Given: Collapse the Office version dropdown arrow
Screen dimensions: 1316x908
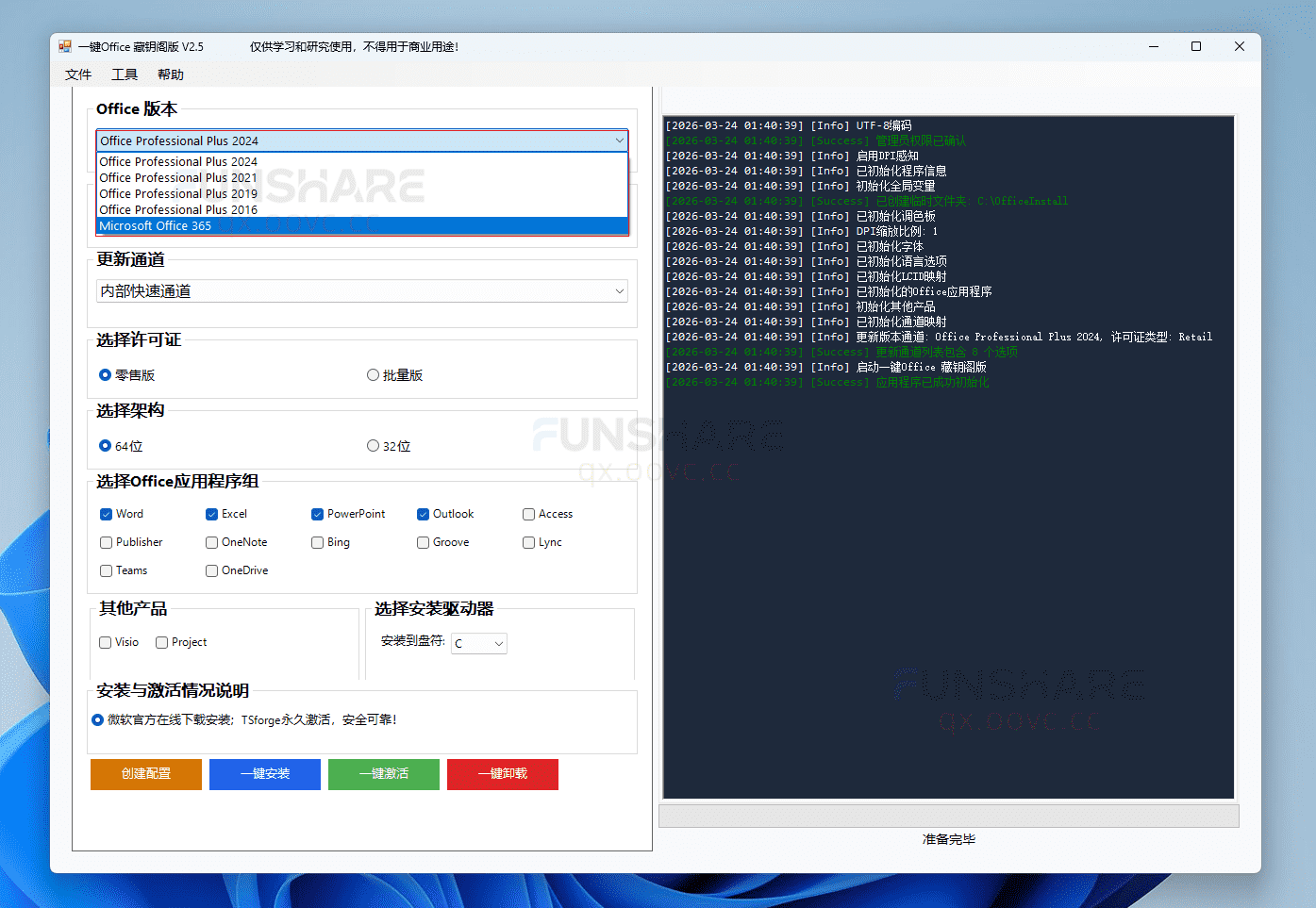Looking at the screenshot, I should pos(619,140).
